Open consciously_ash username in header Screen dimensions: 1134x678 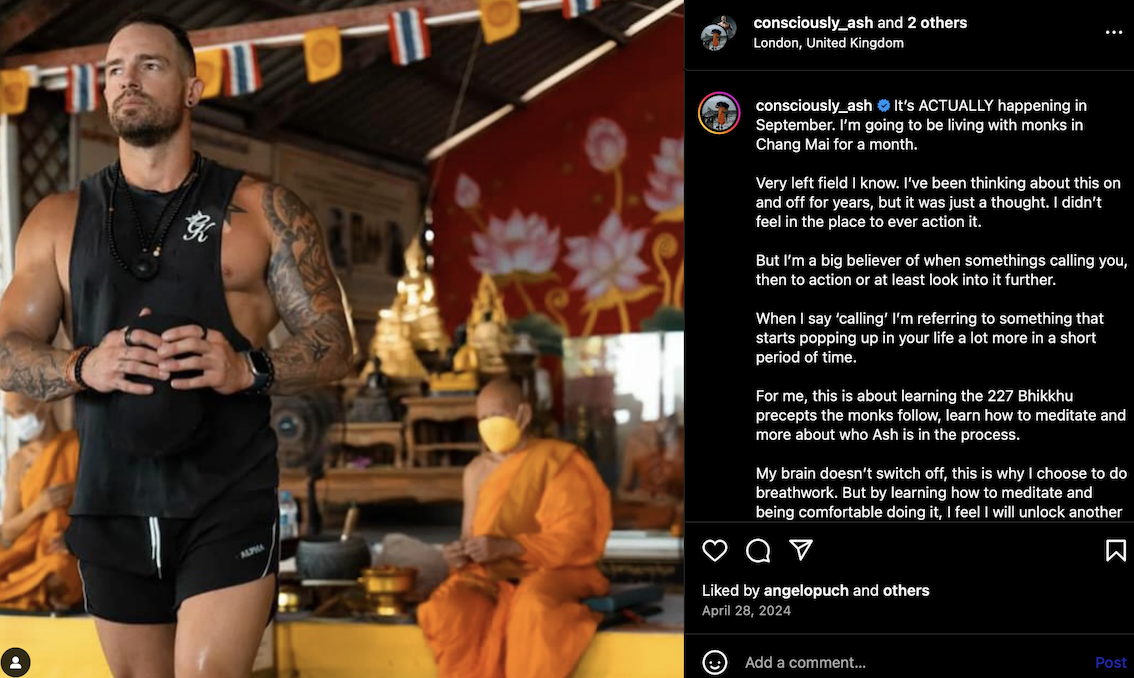point(813,22)
